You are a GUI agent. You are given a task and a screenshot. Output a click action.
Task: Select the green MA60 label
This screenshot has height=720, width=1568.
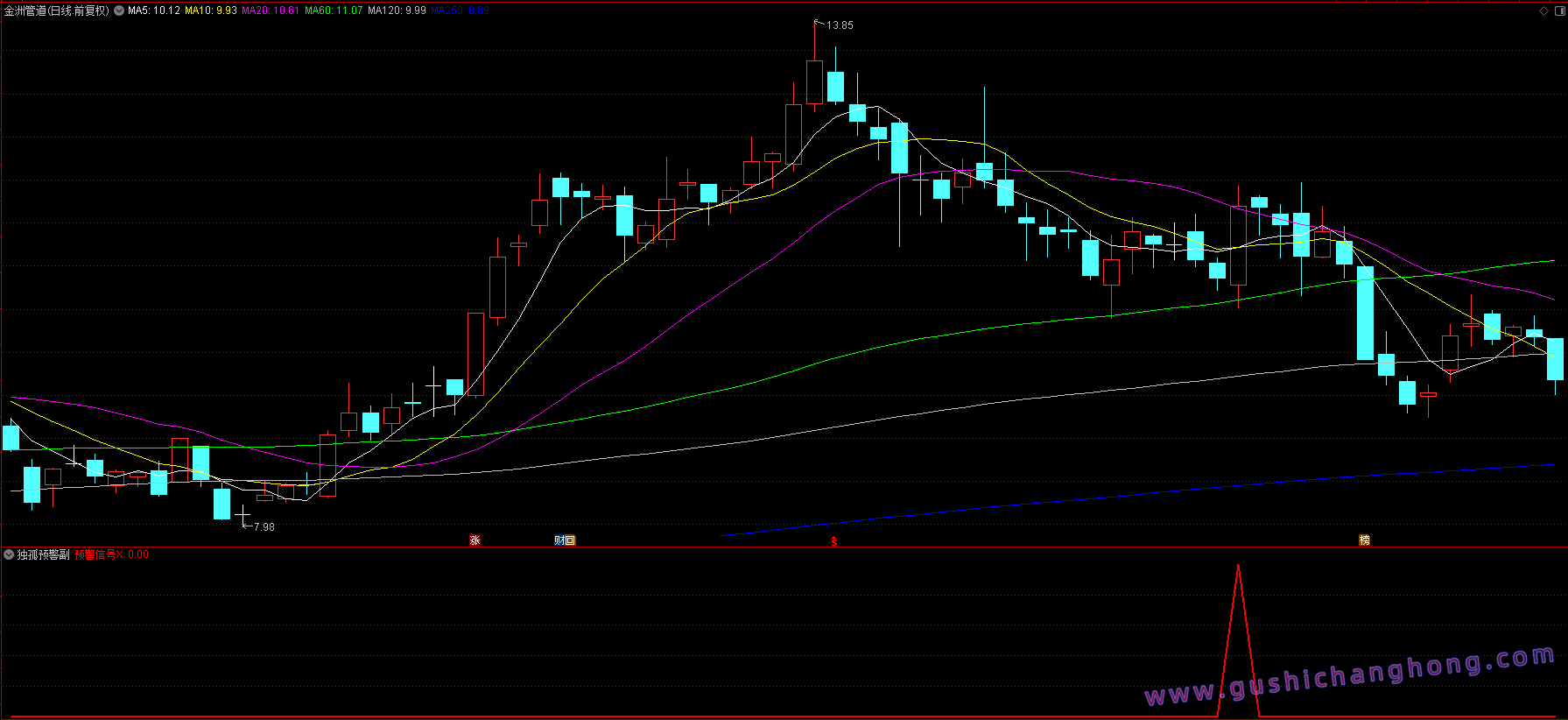[x=334, y=11]
